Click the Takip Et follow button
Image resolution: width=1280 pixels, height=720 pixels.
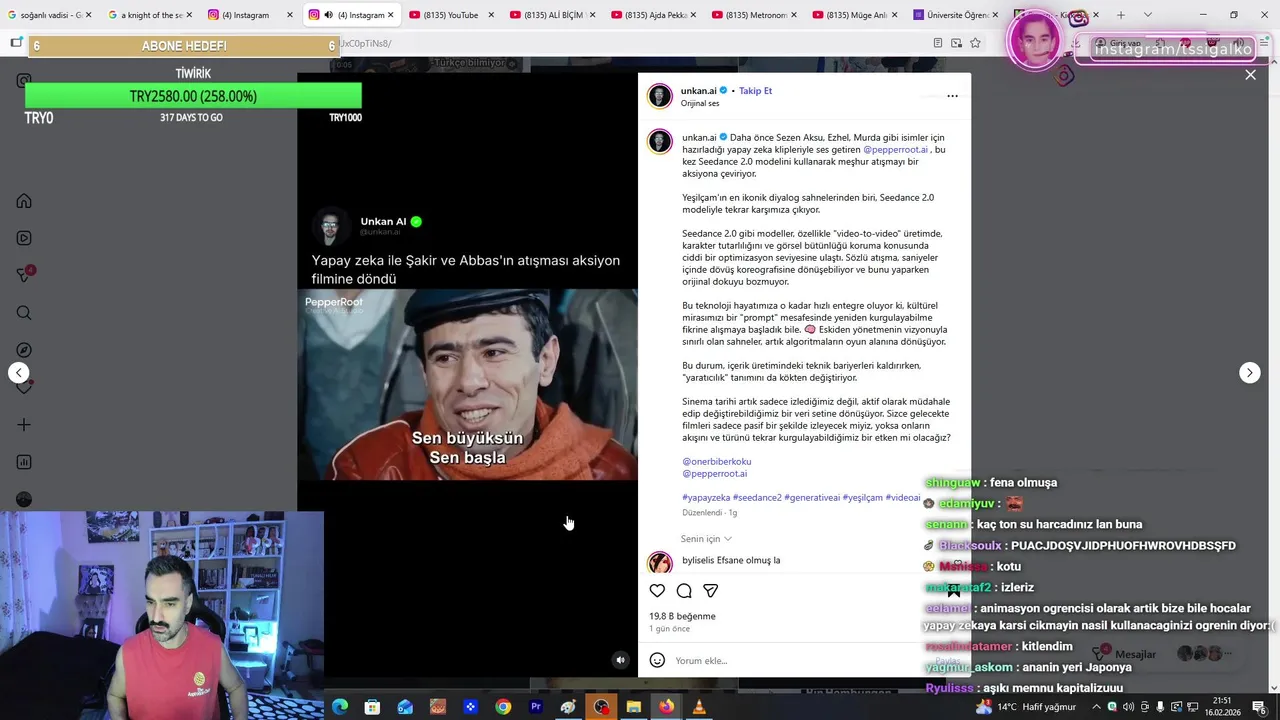pyautogui.click(x=755, y=91)
